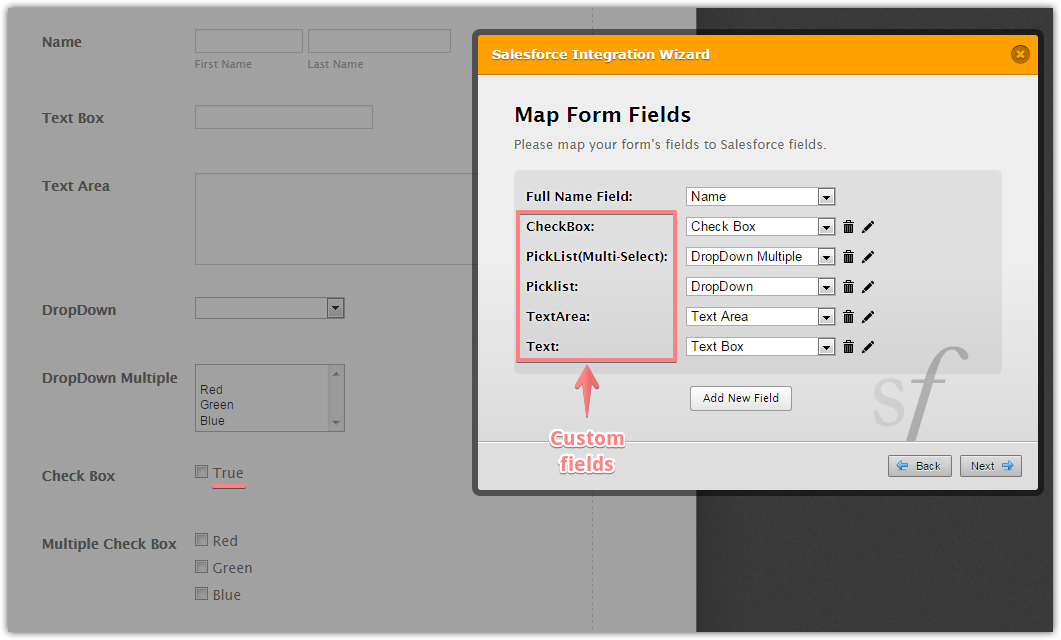Enable the Green multiple check box
The height and width of the screenshot is (640, 1061).
(202, 567)
